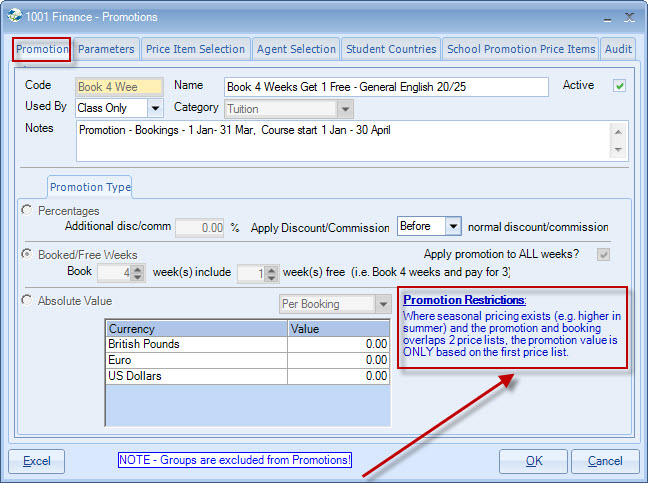The image size is (648, 483).
Task: Export using the Excel button
Action: click(x=37, y=461)
